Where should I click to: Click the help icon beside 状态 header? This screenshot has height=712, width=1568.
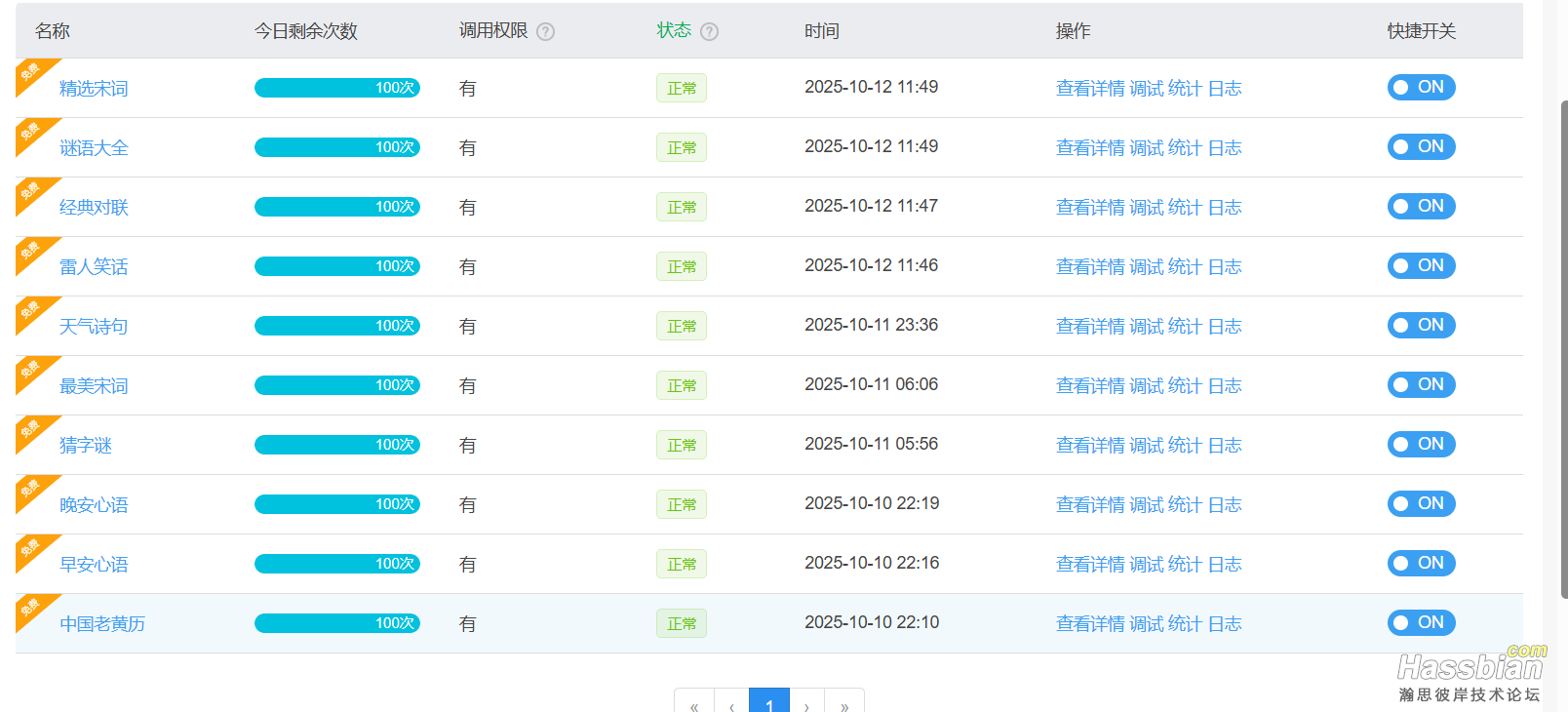pyautogui.click(x=710, y=31)
